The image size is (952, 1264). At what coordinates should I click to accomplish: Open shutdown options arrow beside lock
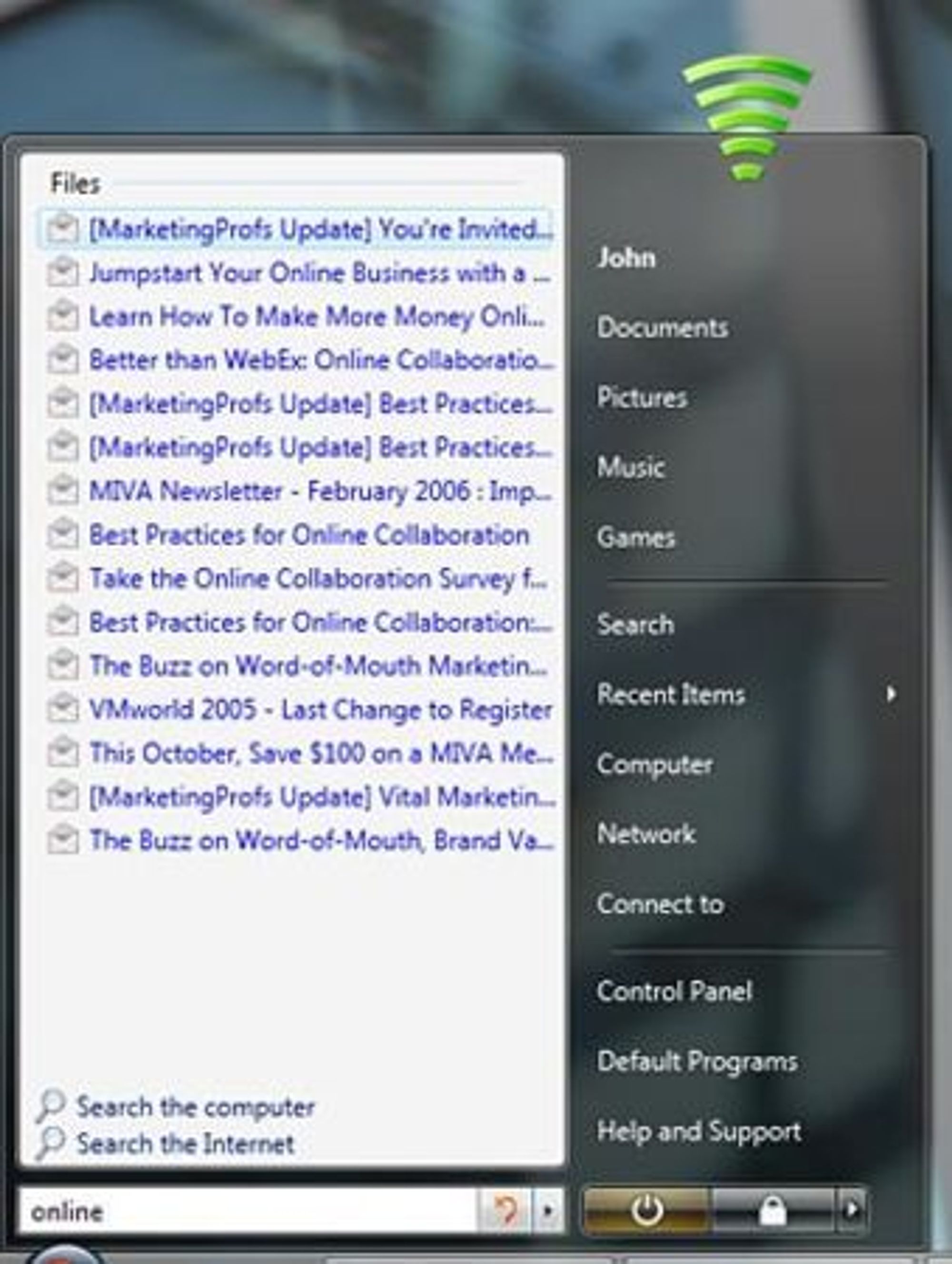coord(852,1210)
